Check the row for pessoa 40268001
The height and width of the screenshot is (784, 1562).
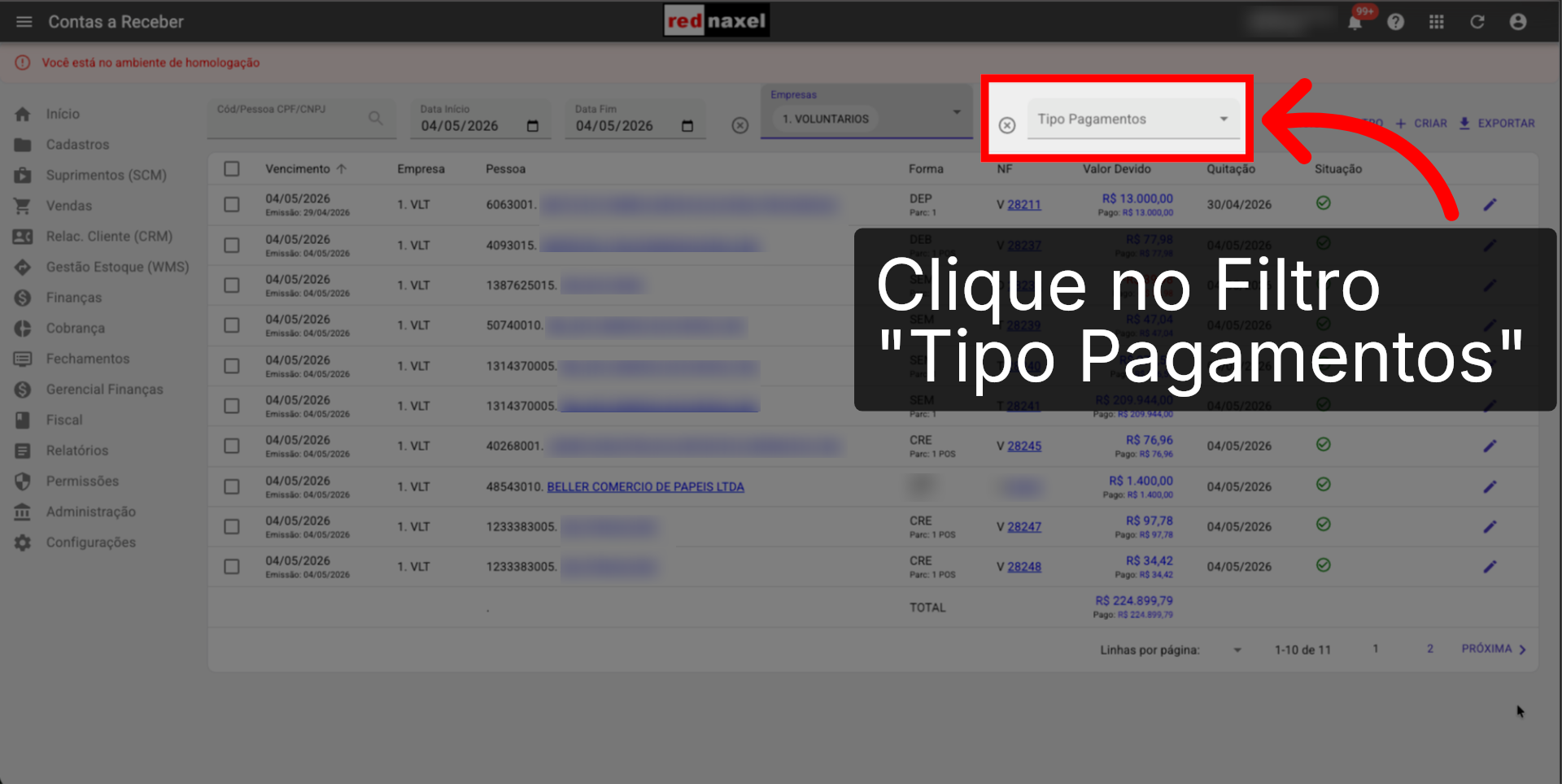pos(232,446)
